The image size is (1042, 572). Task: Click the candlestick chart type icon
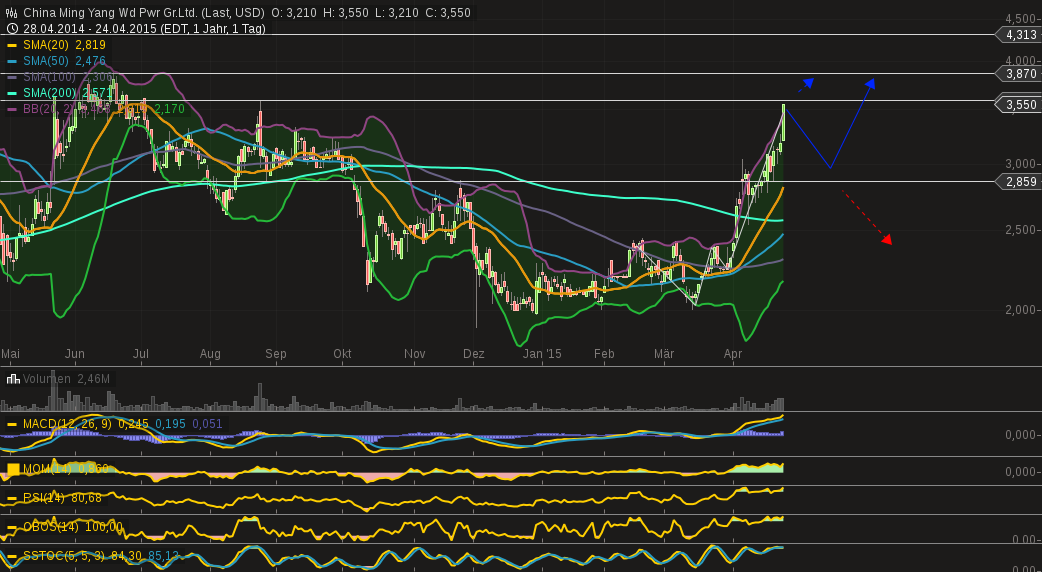pos(12,13)
